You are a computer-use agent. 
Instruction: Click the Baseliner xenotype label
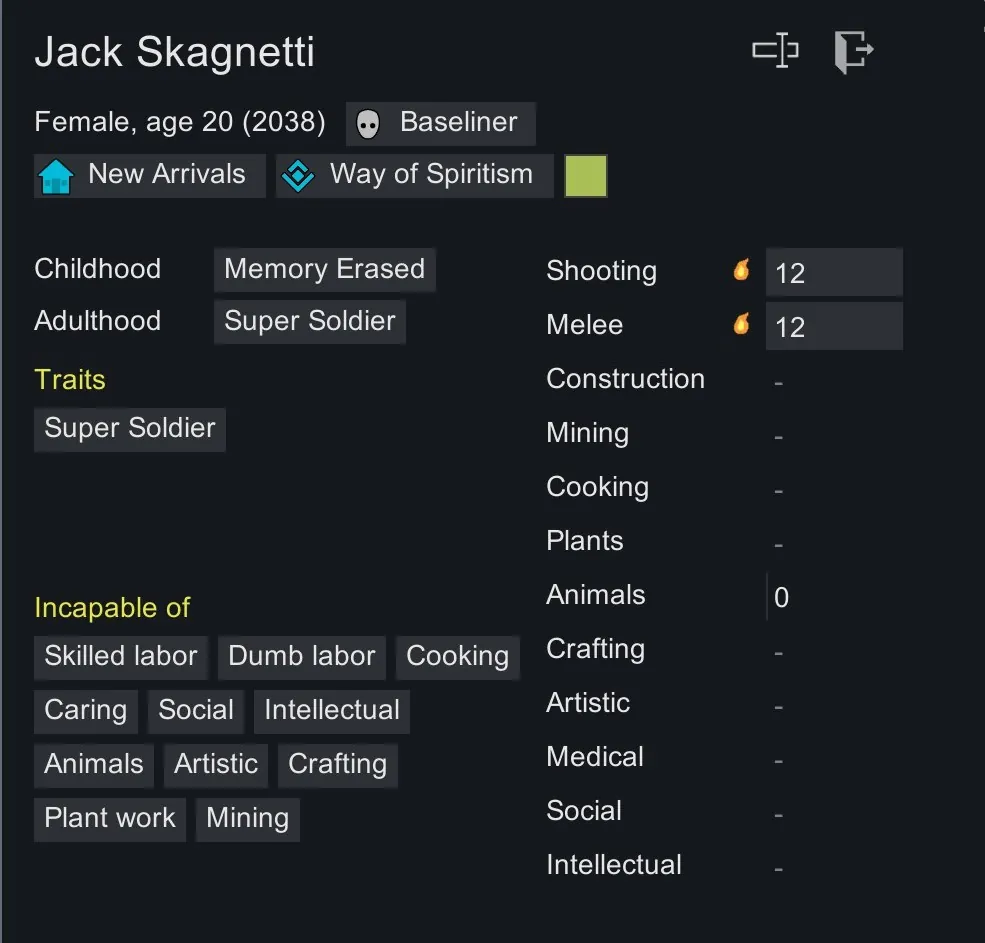pos(458,123)
